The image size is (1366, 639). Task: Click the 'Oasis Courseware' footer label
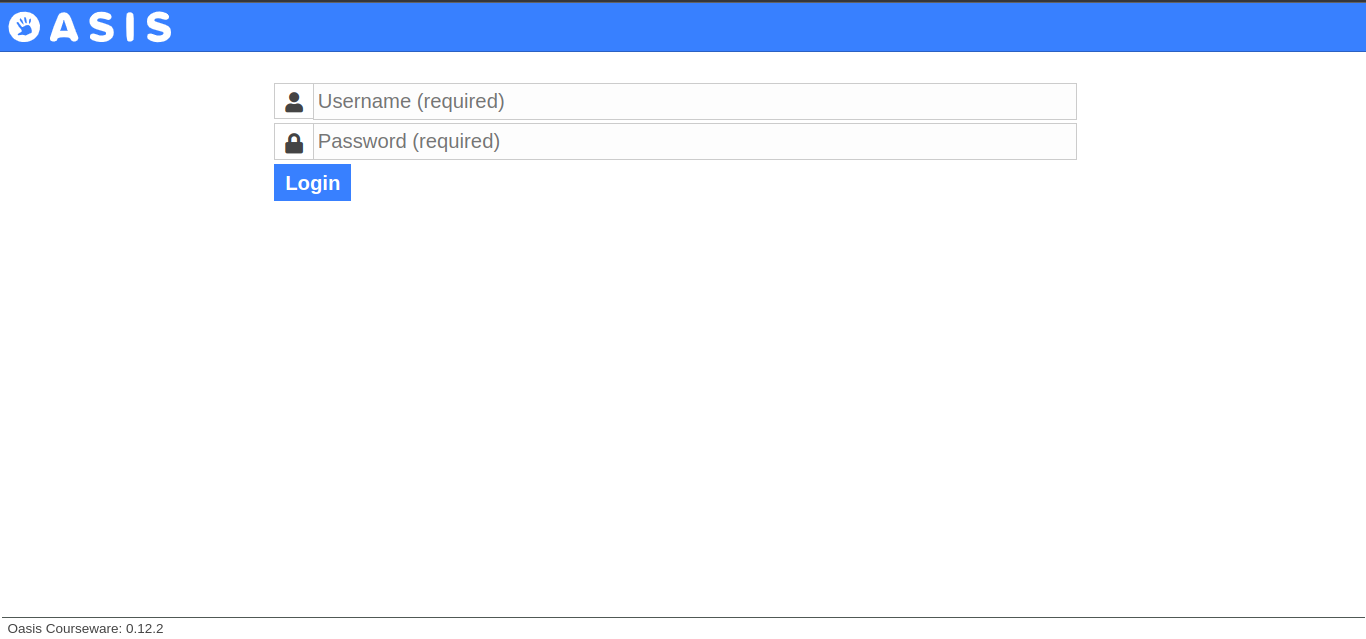(x=64, y=629)
